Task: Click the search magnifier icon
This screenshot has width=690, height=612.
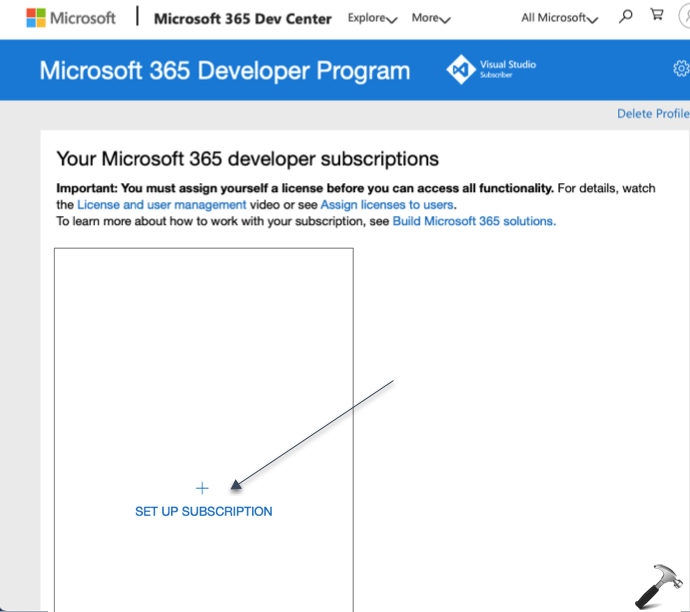Action: 625,17
